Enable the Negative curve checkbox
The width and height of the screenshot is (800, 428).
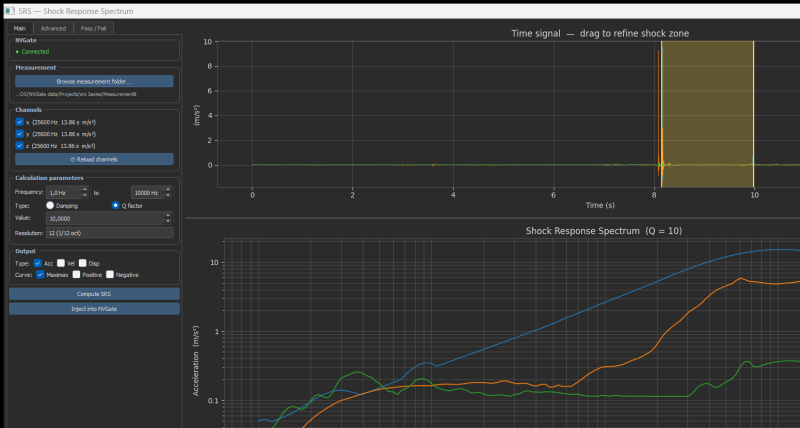(x=110, y=274)
